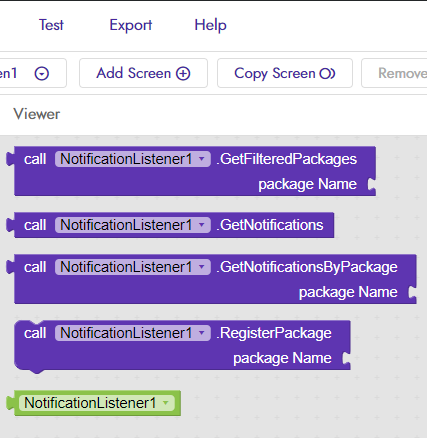The image size is (427, 438).
Task: Open the Export menu
Action: [131, 25]
